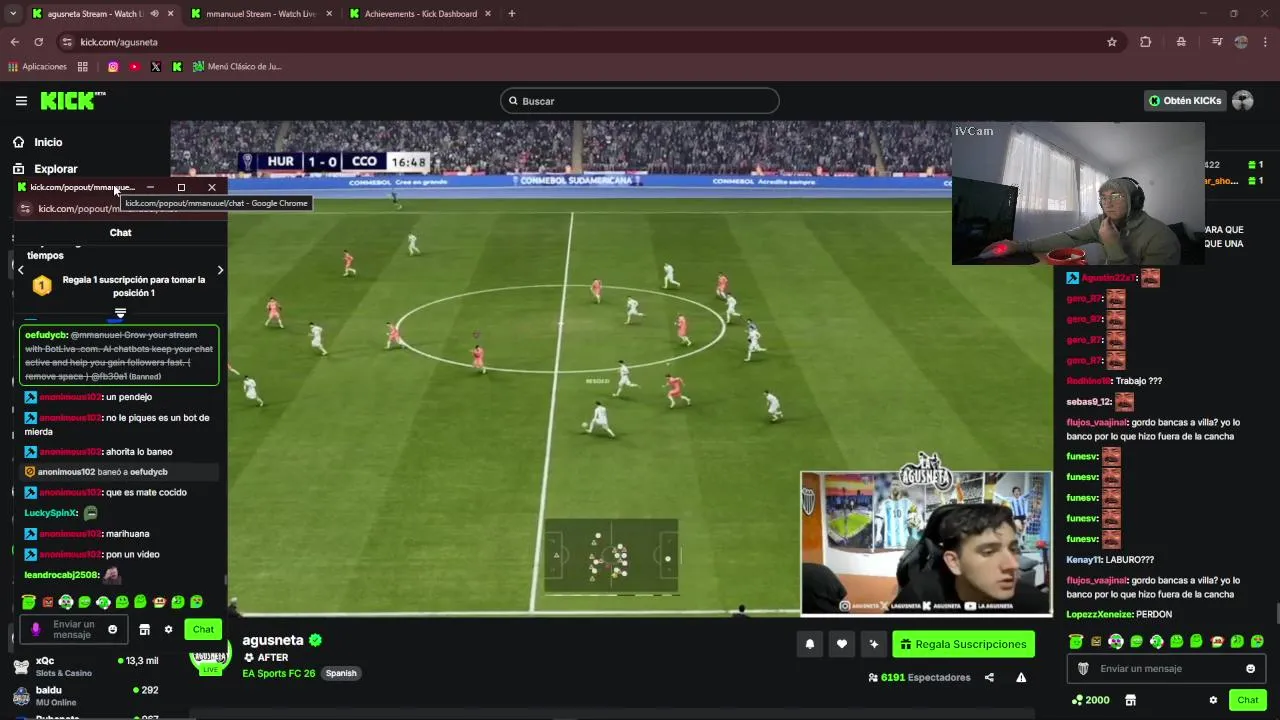Open Menú Clásico de Ju... bookmark
The height and width of the screenshot is (720, 1280).
238,67
